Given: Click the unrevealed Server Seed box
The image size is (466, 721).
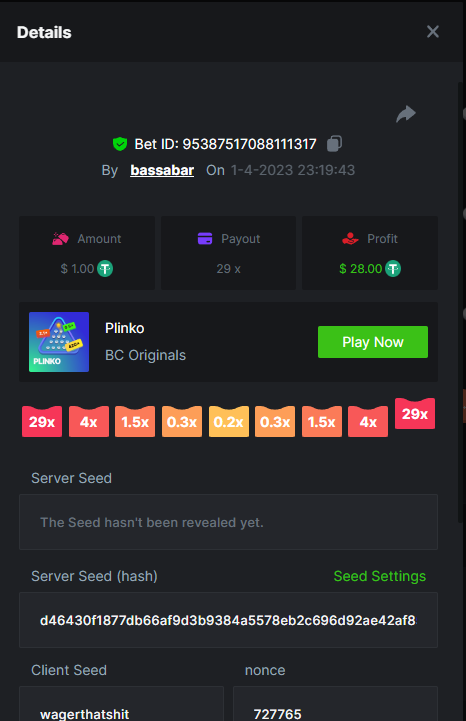Looking at the screenshot, I should click(x=228, y=522).
